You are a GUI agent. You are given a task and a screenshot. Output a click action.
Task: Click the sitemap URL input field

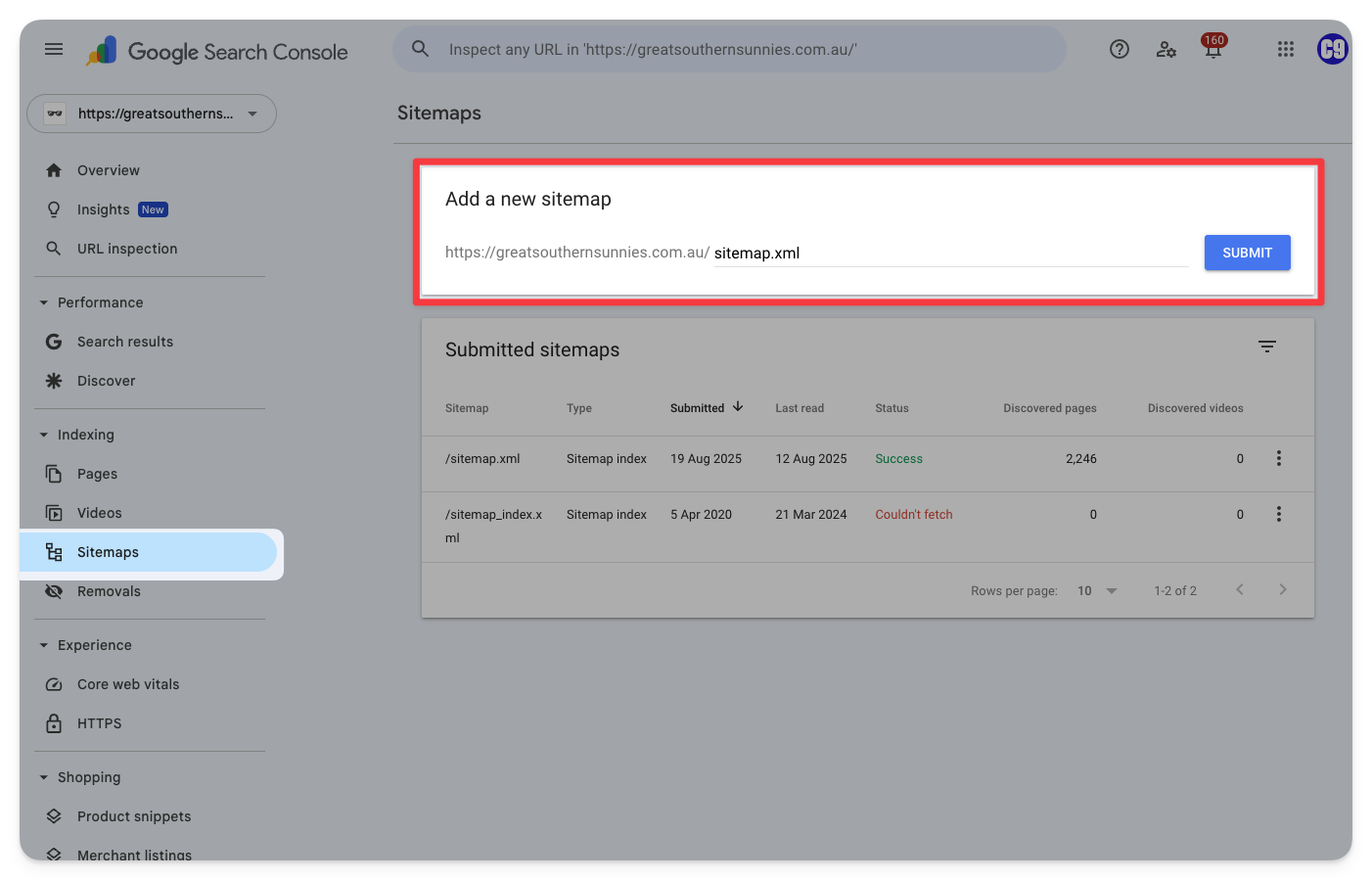click(x=949, y=253)
